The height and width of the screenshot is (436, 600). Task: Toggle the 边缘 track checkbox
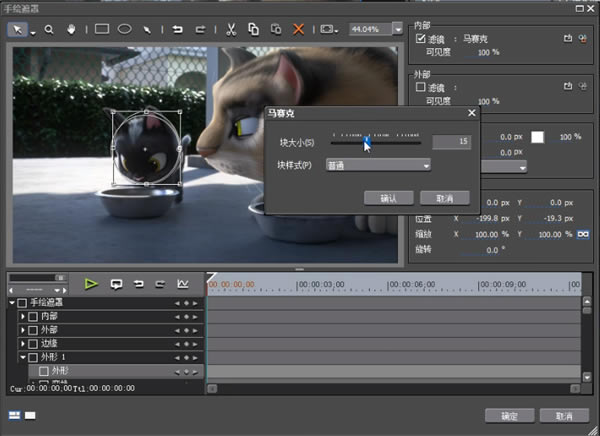(x=35, y=343)
